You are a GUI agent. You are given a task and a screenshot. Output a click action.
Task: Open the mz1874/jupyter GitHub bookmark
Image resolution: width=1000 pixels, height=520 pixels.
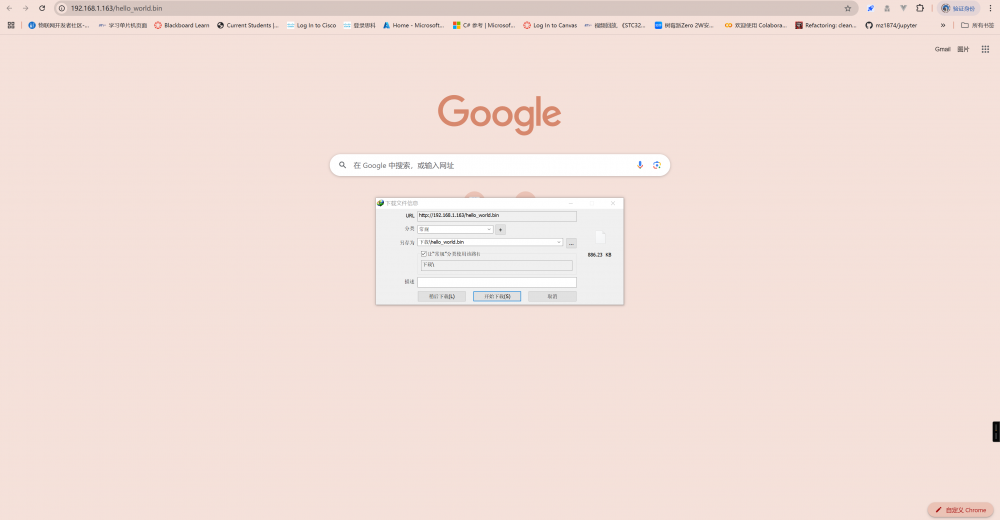[891, 26]
